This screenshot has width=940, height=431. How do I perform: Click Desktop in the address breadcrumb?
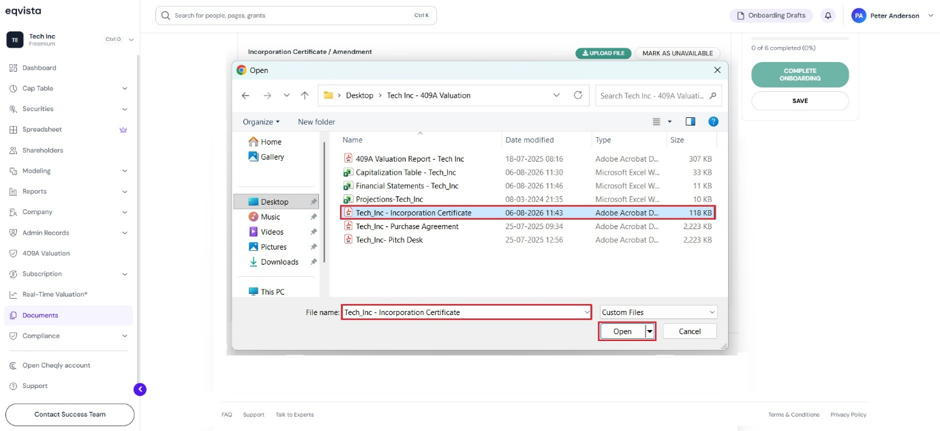coord(360,95)
